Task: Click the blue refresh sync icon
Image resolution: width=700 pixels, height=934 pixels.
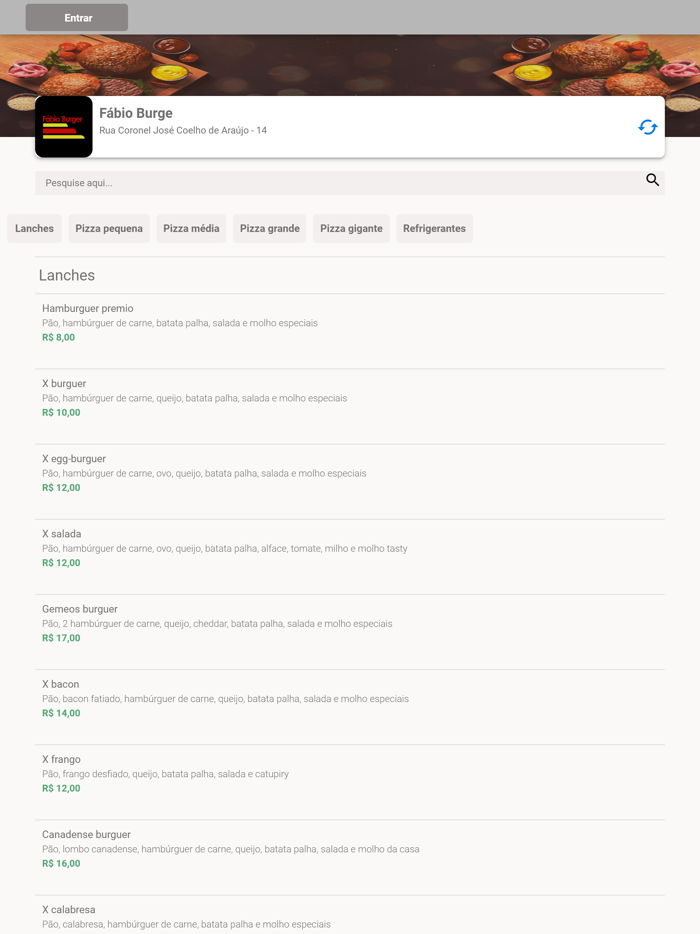Action: tap(648, 127)
